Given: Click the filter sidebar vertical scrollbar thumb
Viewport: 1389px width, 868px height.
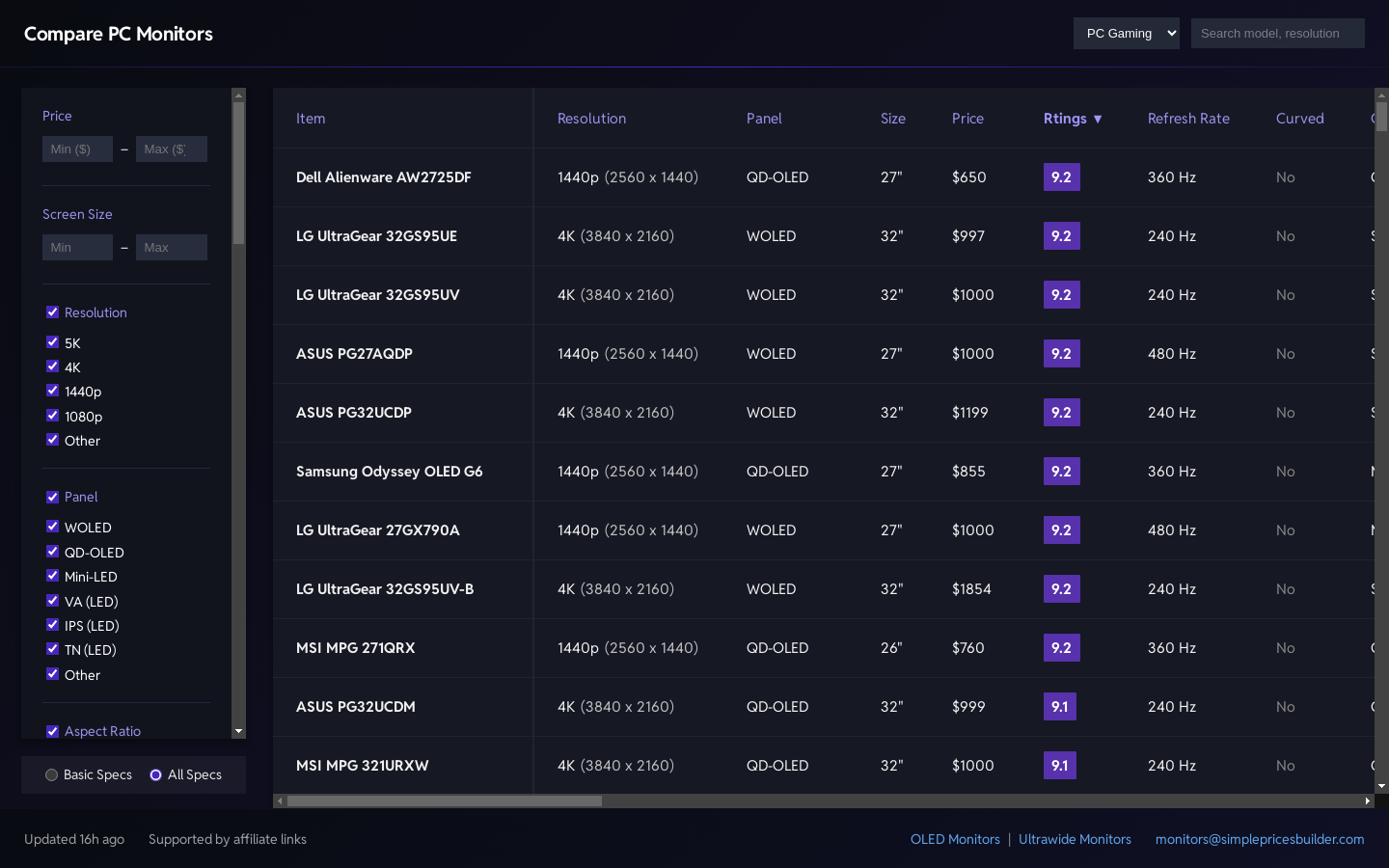Looking at the screenshot, I should [238, 174].
